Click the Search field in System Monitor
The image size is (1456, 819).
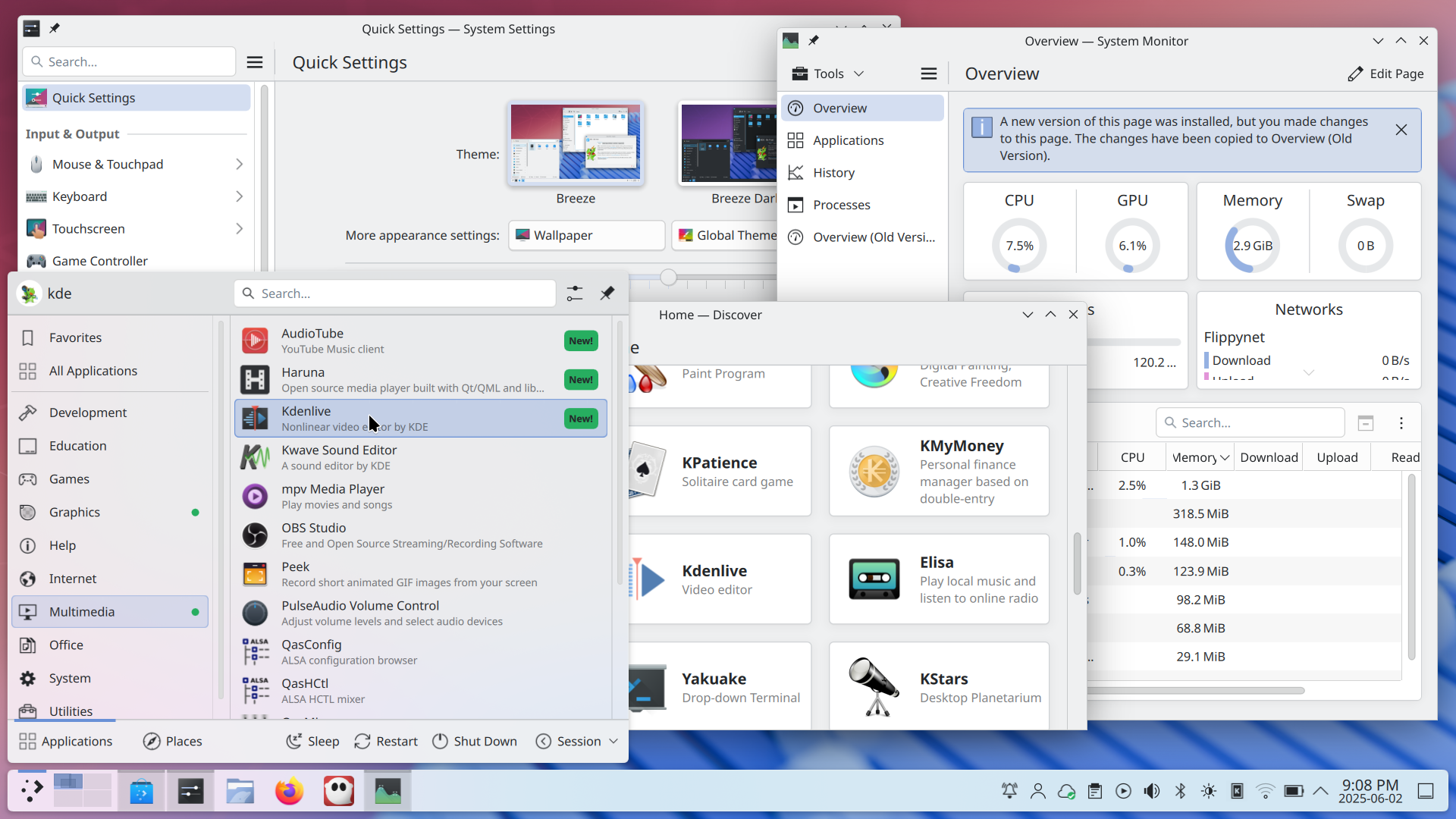click(x=1250, y=422)
